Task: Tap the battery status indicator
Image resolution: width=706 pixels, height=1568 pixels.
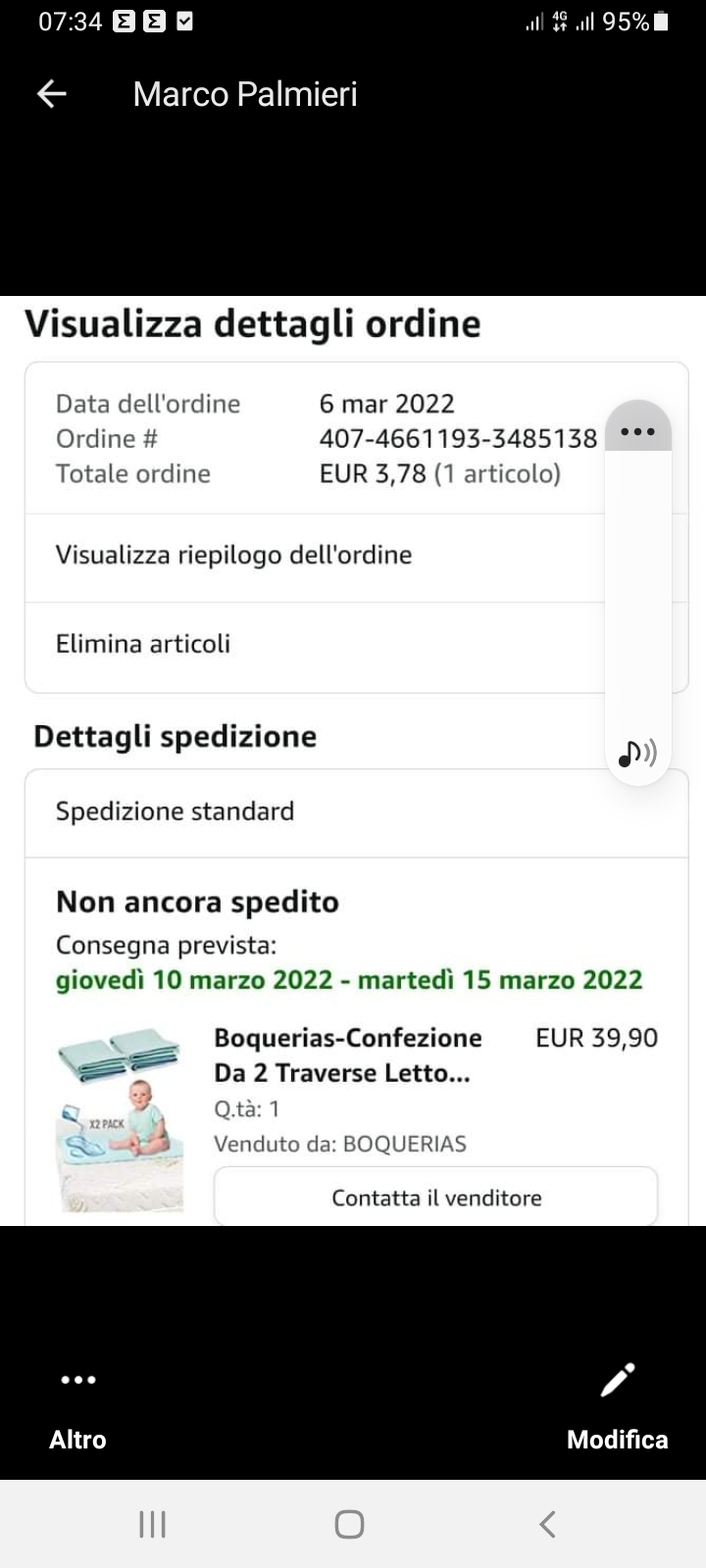Action: point(661,21)
